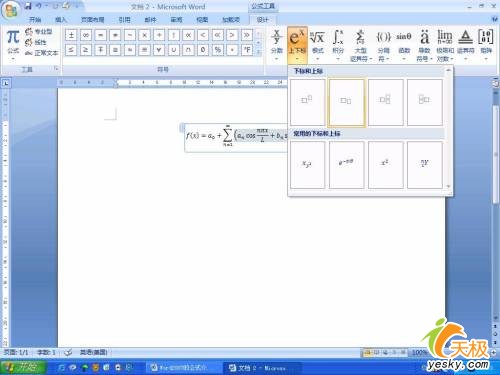Insert the multiplication (×) symbol
Image resolution: width=500 pixels, height=375 pixels.
click(144, 35)
